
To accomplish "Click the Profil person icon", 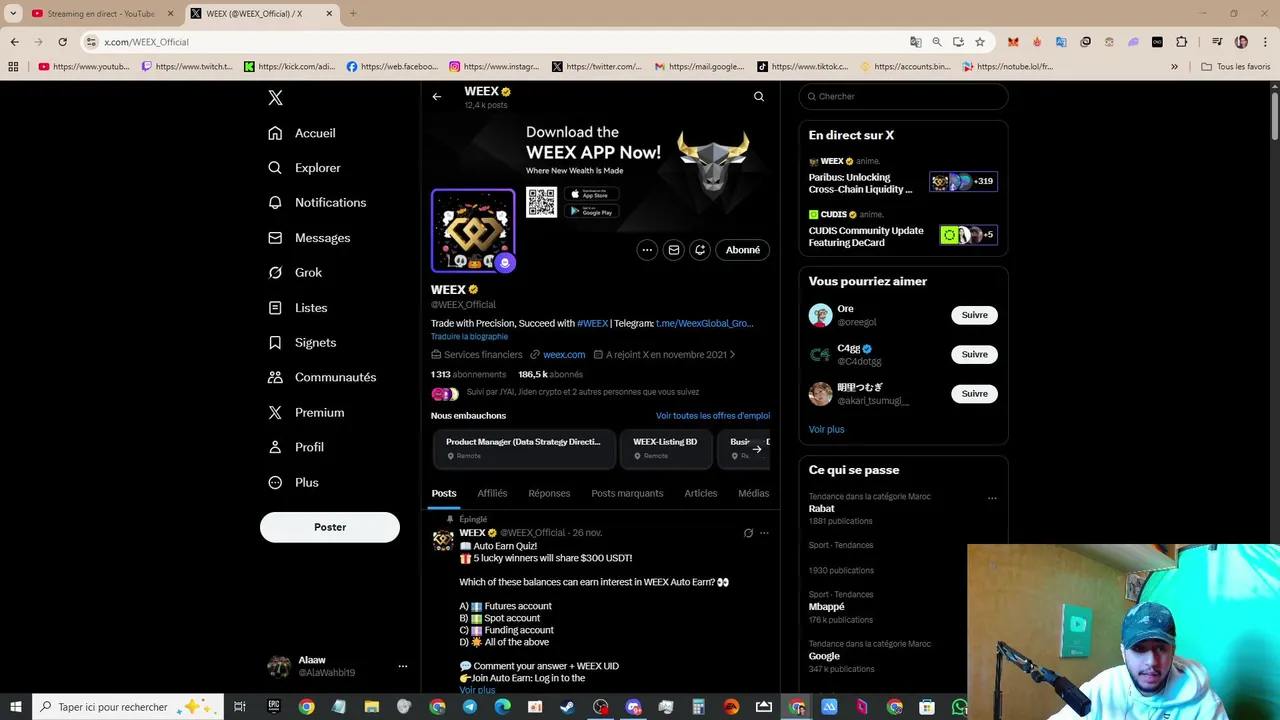I will [x=275, y=447].
